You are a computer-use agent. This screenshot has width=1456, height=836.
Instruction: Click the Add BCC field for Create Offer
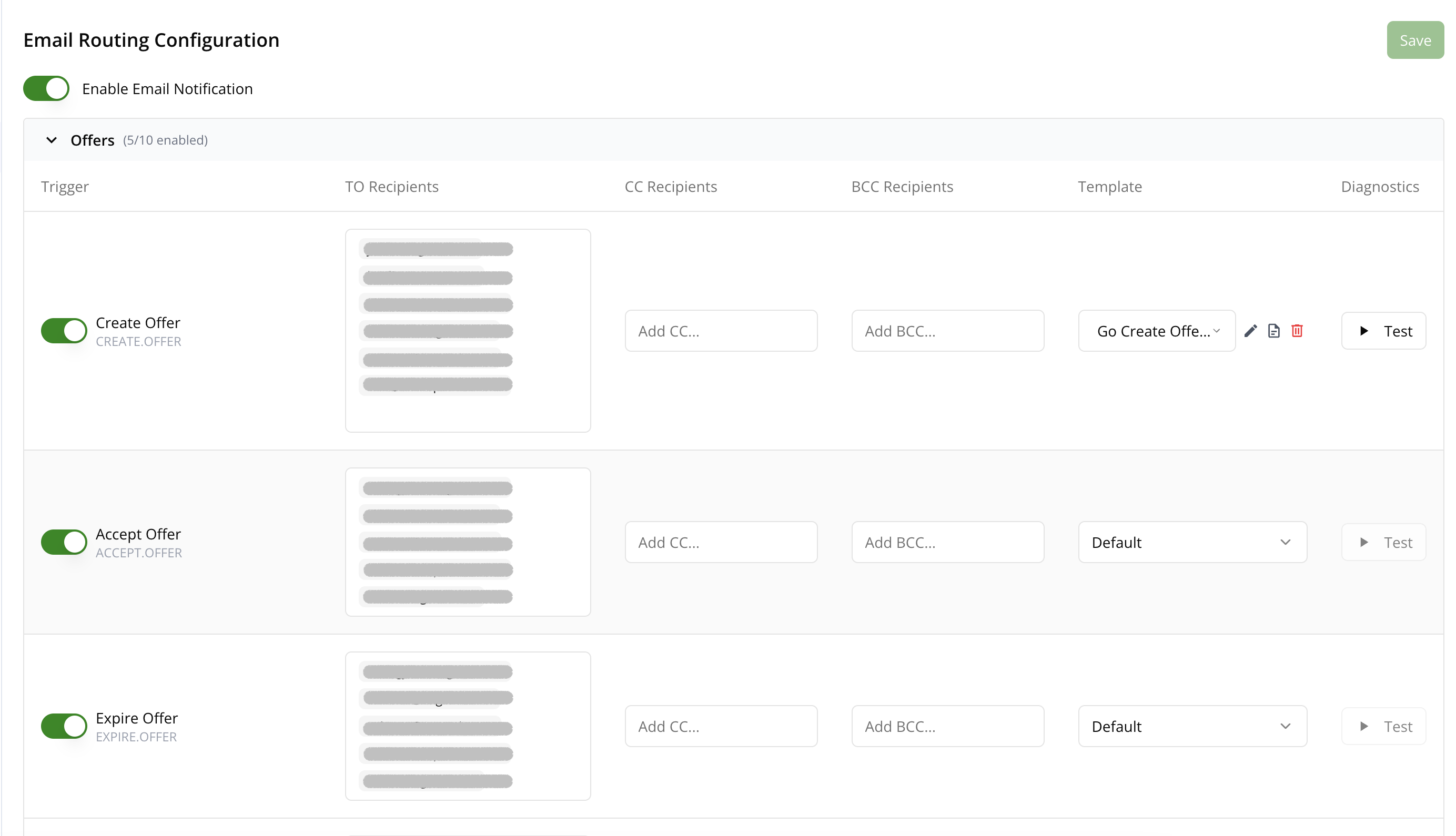tap(947, 331)
